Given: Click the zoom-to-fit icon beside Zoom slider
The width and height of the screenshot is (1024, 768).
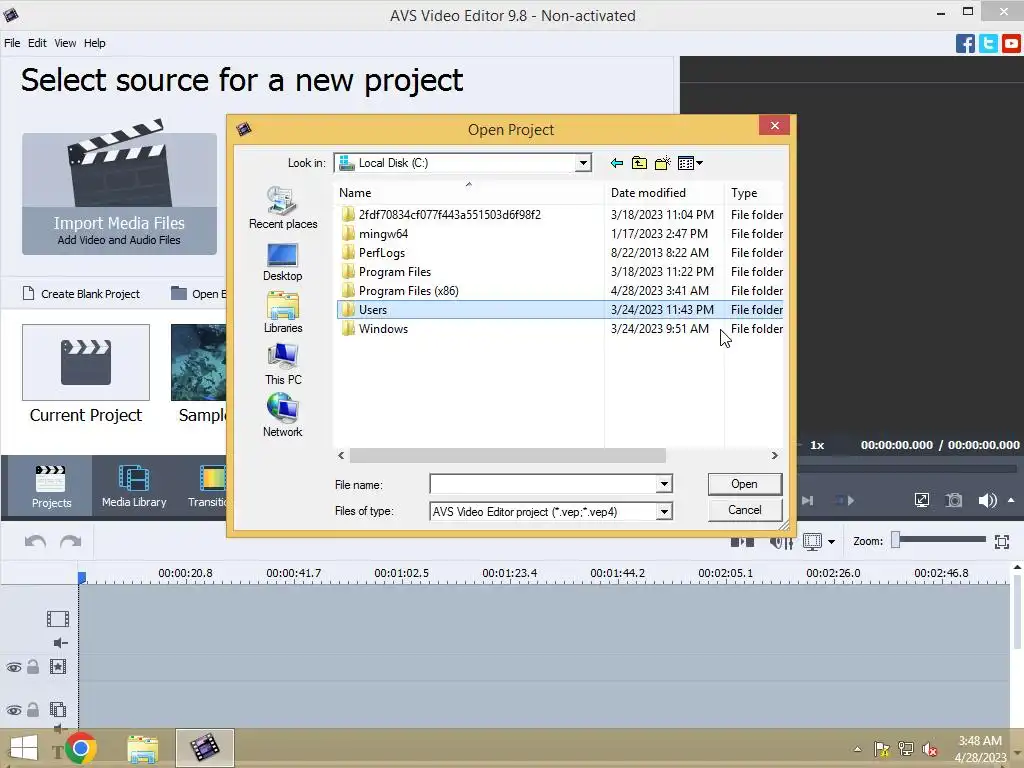Looking at the screenshot, I should click(1002, 541).
